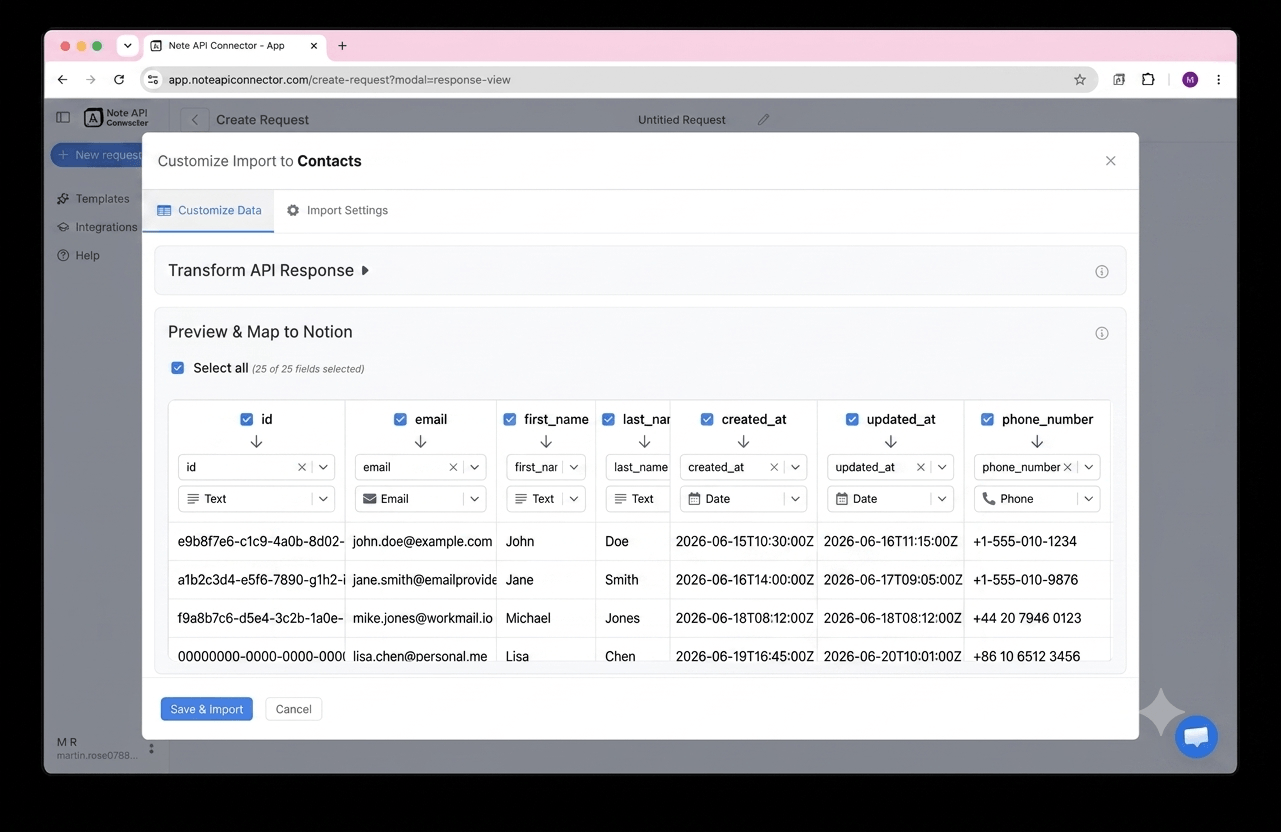The width and height of the screenshot is (1281, 832).
Task: Go back with Create Request chevron button
Action: click(195, 120)
